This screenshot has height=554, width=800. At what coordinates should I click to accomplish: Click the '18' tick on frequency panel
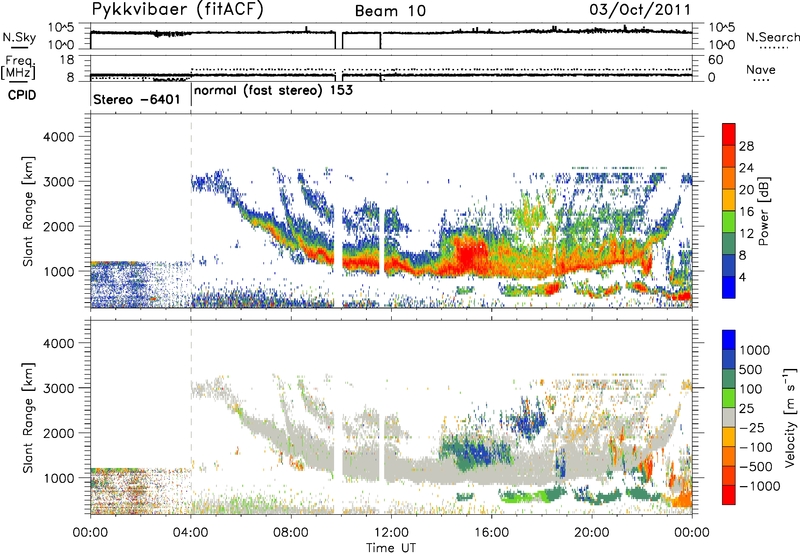coord(66,60)
